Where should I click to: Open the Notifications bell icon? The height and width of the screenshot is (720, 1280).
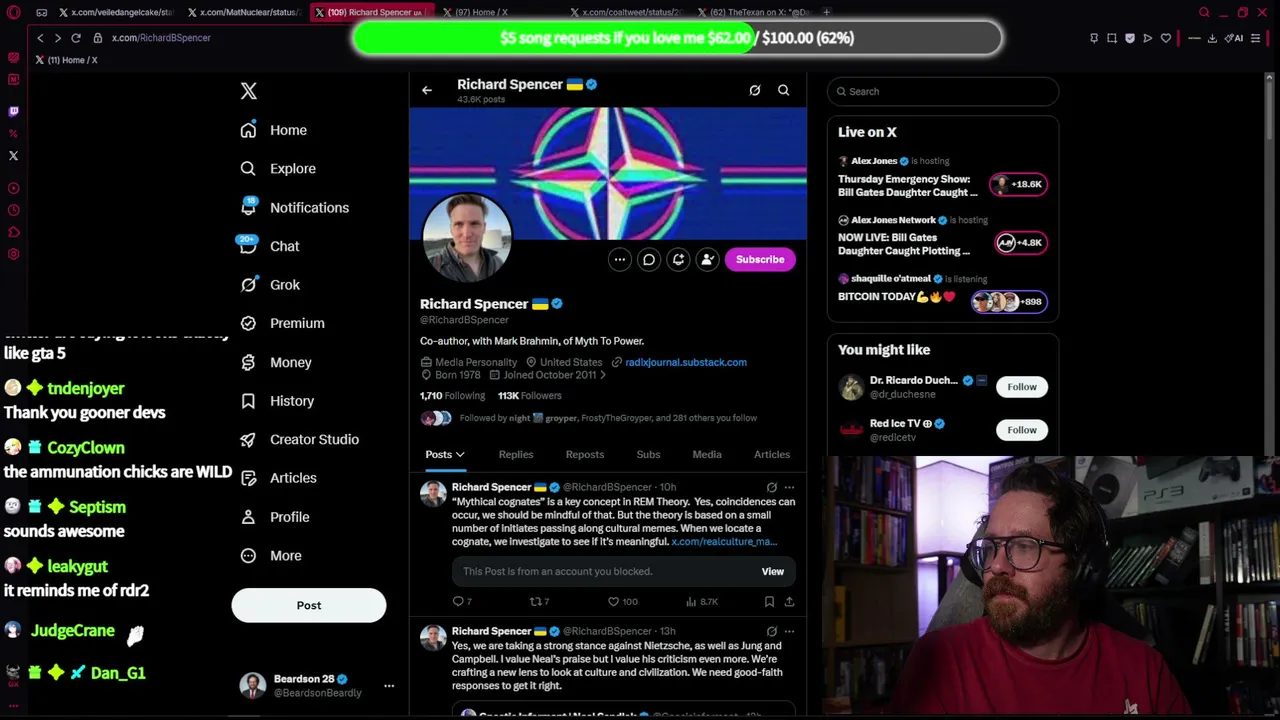point(248,207)
